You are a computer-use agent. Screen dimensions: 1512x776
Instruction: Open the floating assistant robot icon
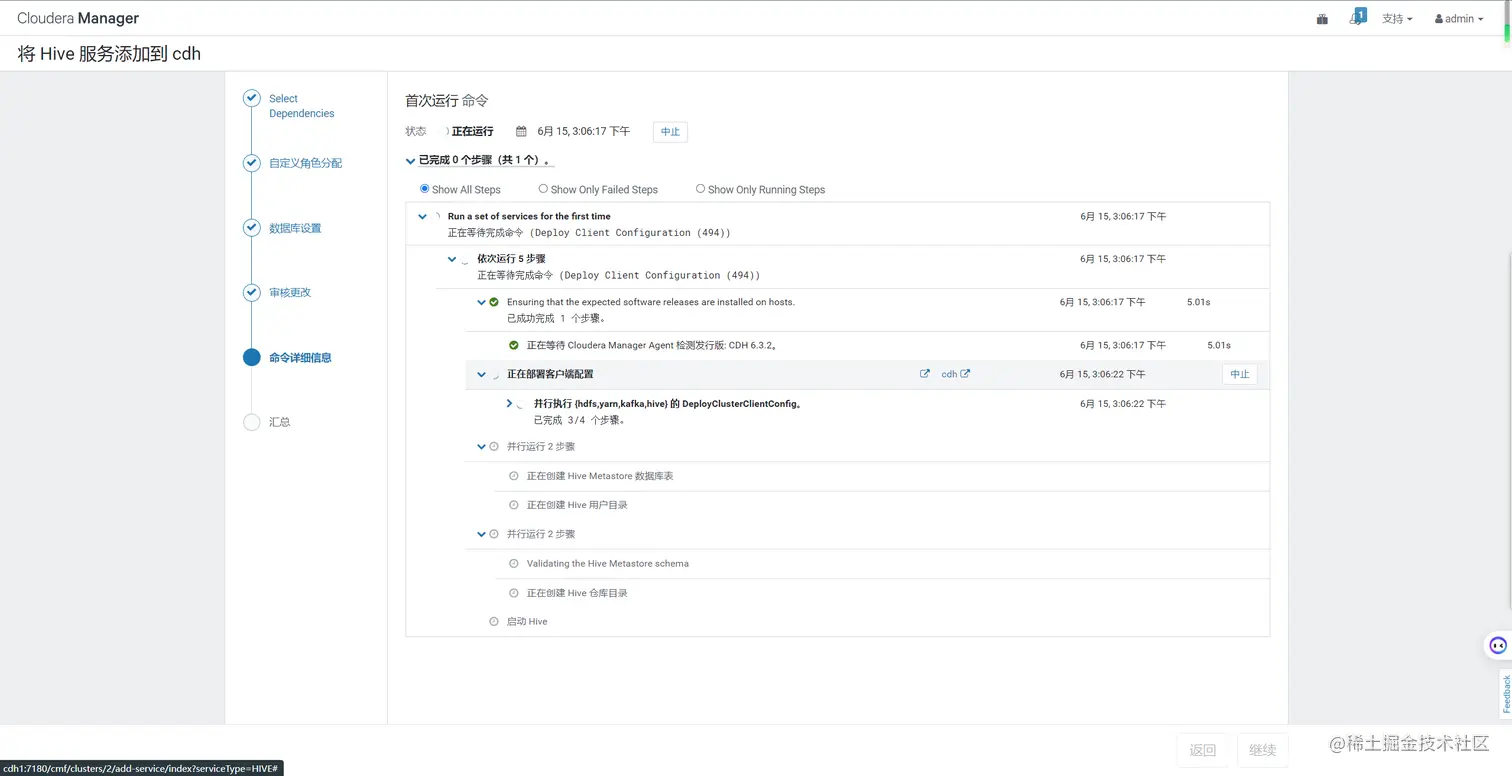1497,645
